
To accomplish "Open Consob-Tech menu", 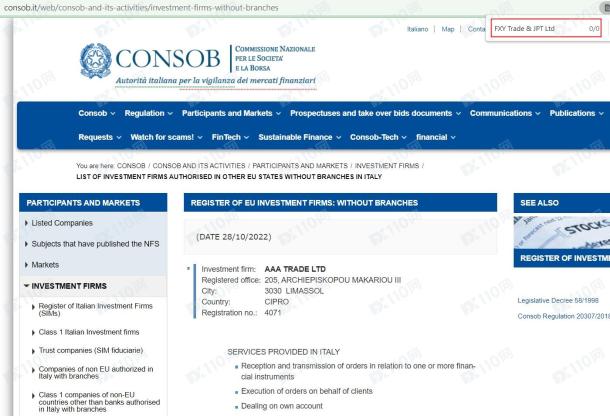I will [378, 137].
